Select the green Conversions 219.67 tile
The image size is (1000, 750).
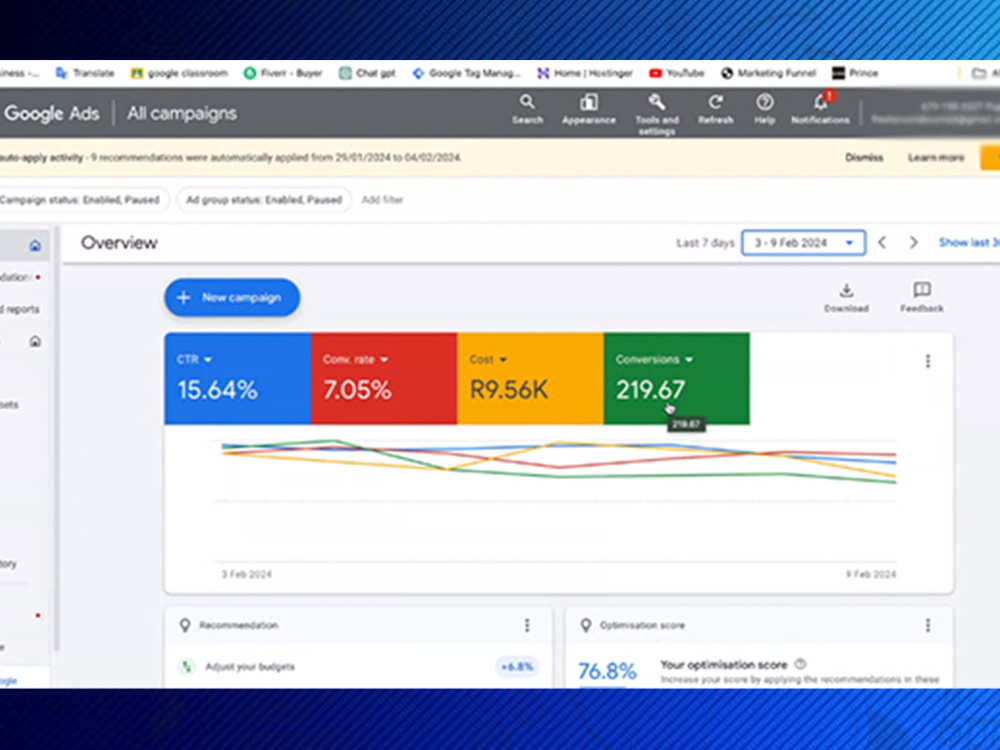pyautogui.click(x=677, y=378)
